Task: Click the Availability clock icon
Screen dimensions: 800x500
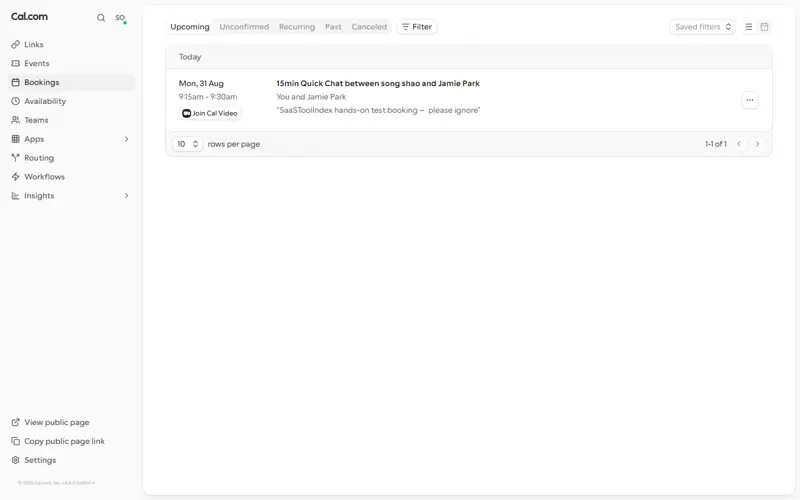Action: point(16,101)
